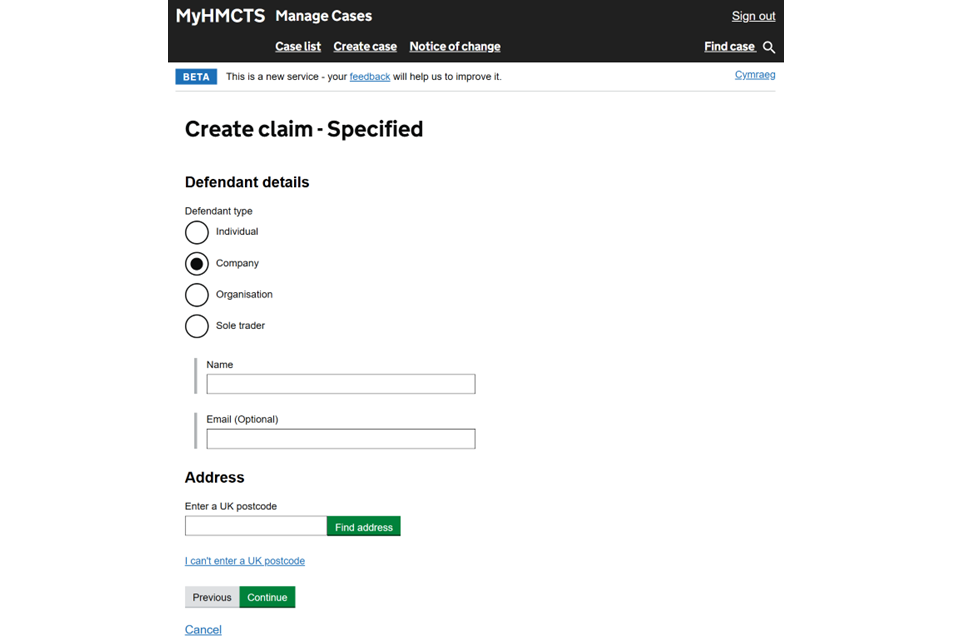Choose the Company radio button

click(x=197, y=264)
